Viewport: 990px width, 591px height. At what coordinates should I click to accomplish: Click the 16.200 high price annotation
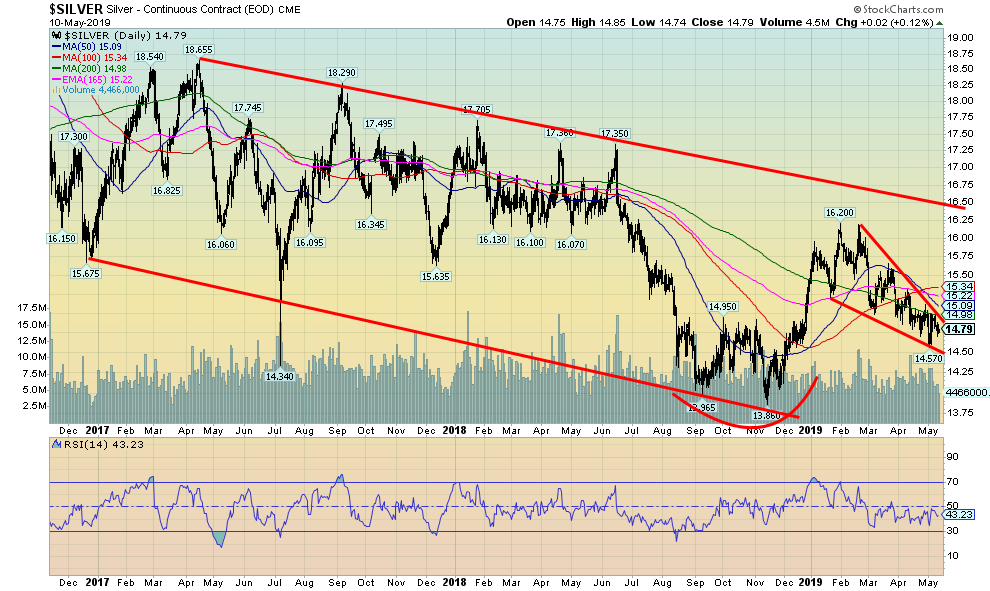pyautogui.click(x=839, y=212)
